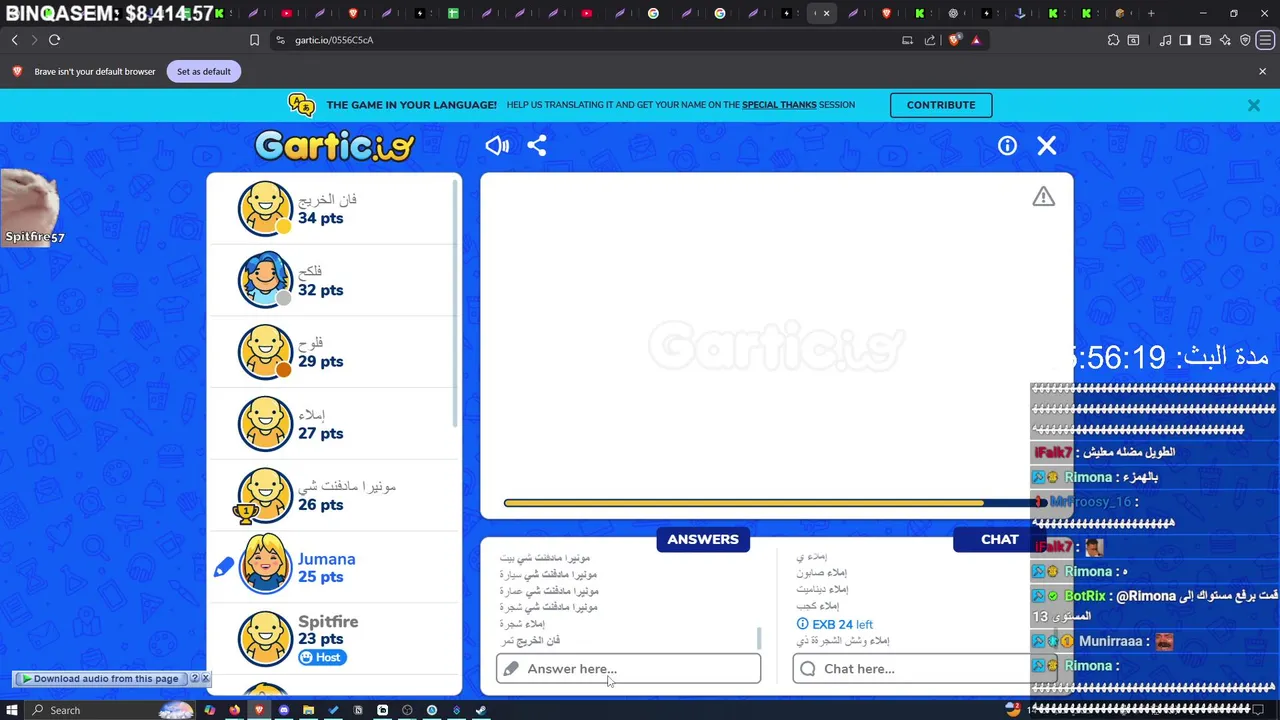Dismiss the translation banner with its X

pos(1253,105)
